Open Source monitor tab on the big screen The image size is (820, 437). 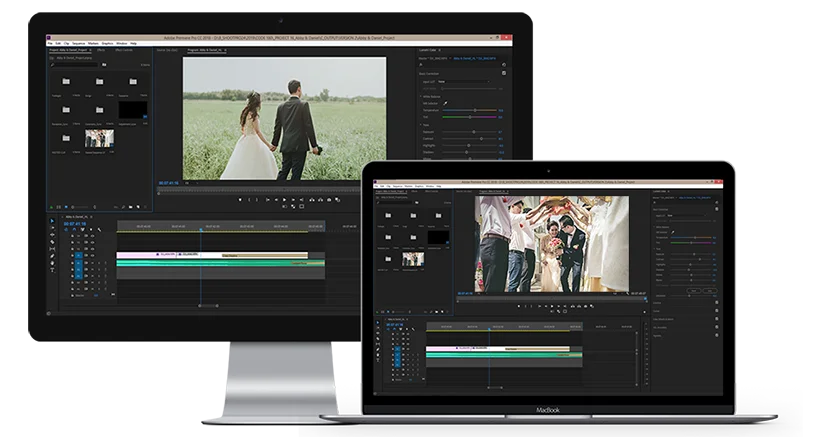[167, 50]
